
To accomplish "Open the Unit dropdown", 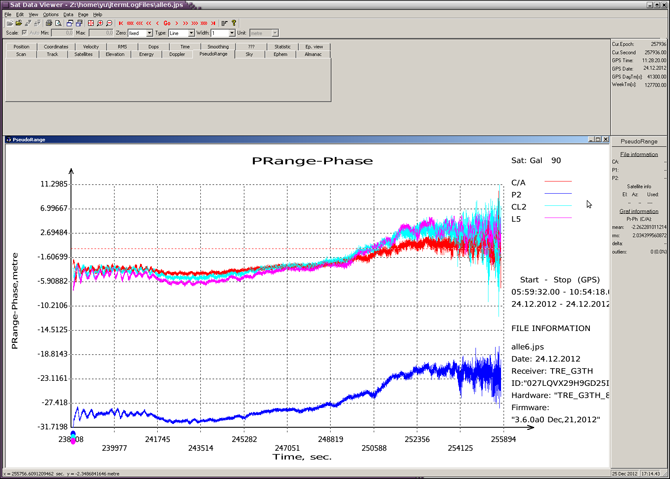I will (x=275, y=33).
